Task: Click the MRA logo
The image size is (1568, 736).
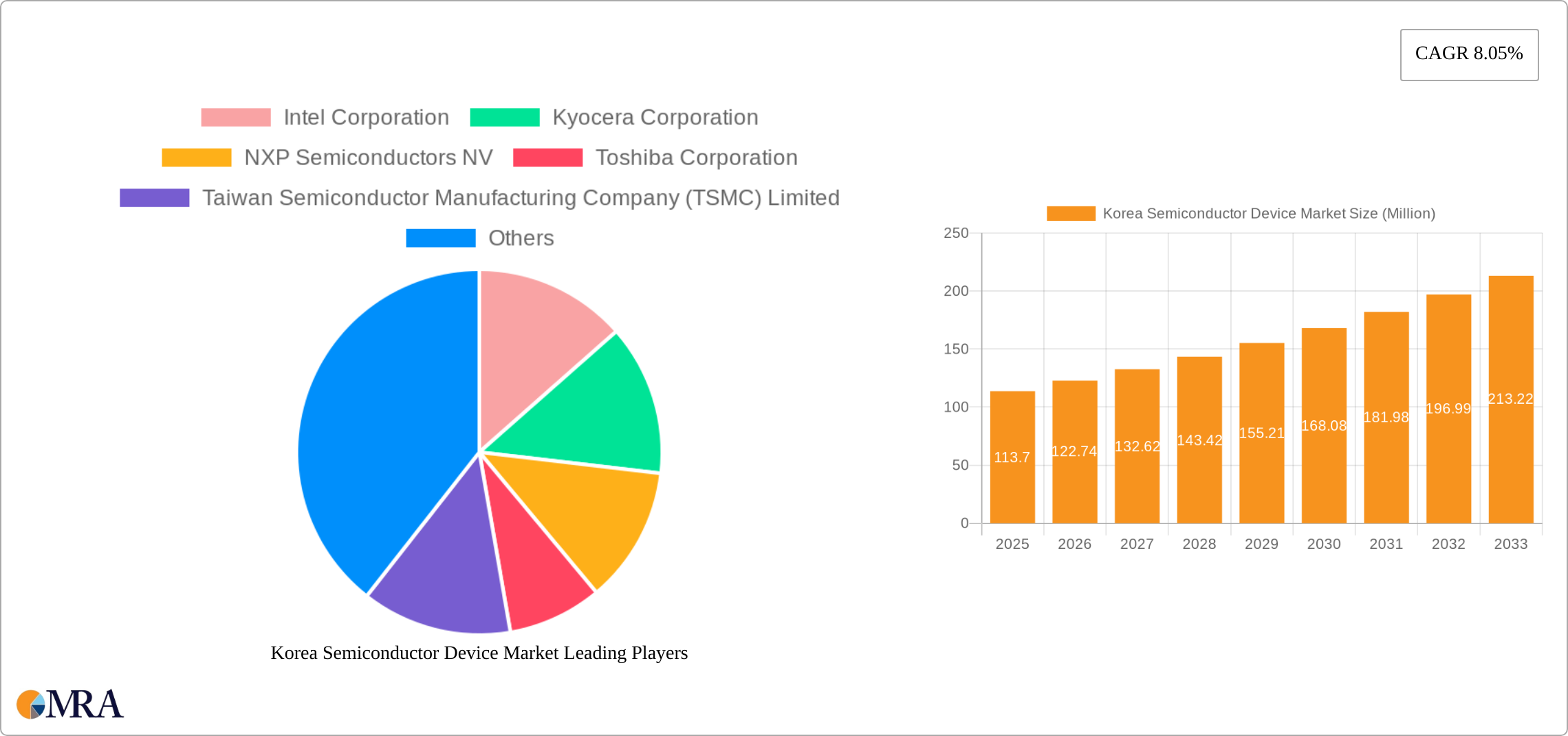Action: pos(70,704)
